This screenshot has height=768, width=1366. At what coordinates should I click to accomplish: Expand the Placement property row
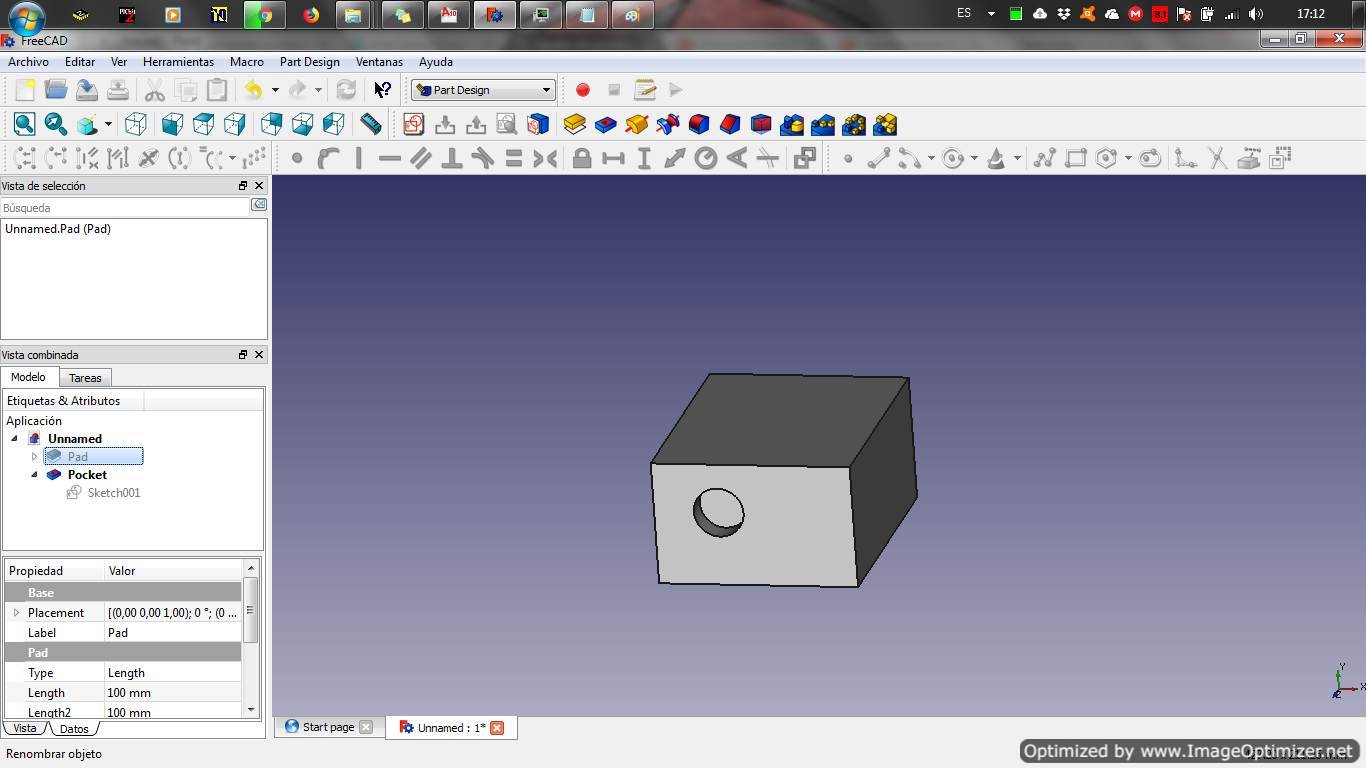(x=16, y=613)
